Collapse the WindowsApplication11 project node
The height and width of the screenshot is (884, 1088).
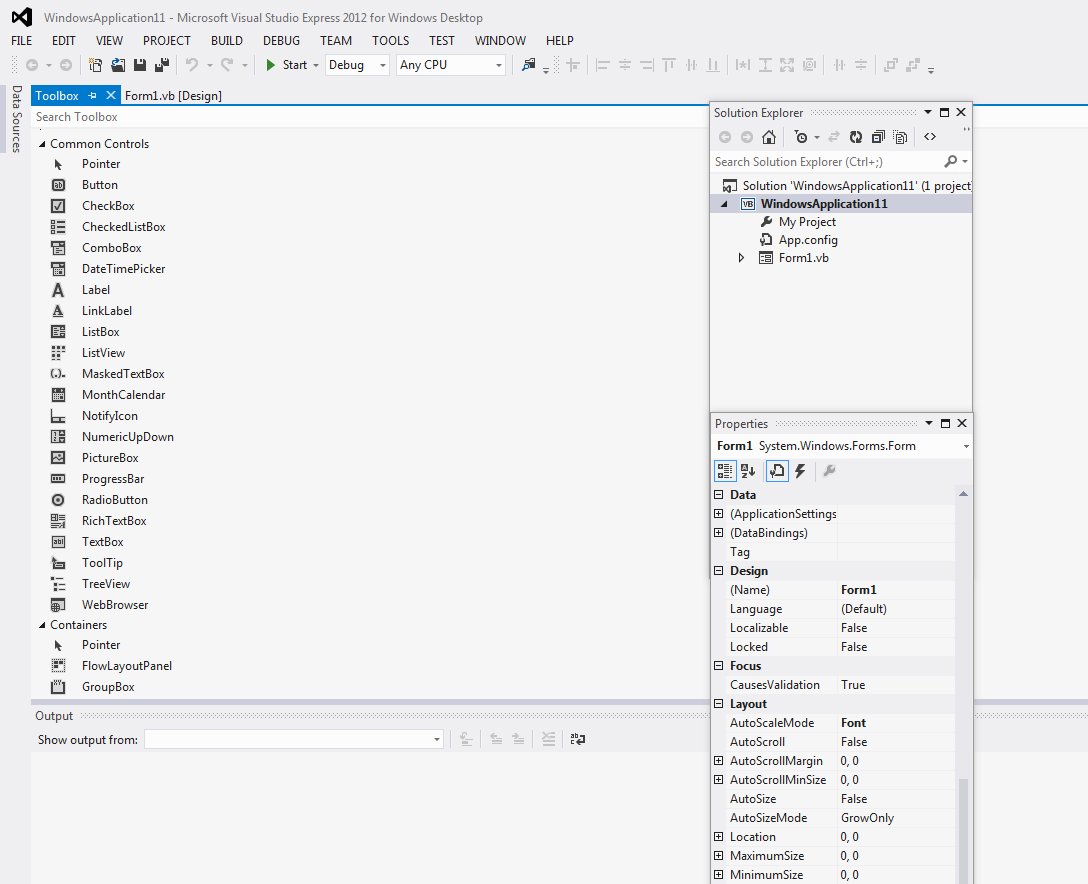tap(724, 204)
